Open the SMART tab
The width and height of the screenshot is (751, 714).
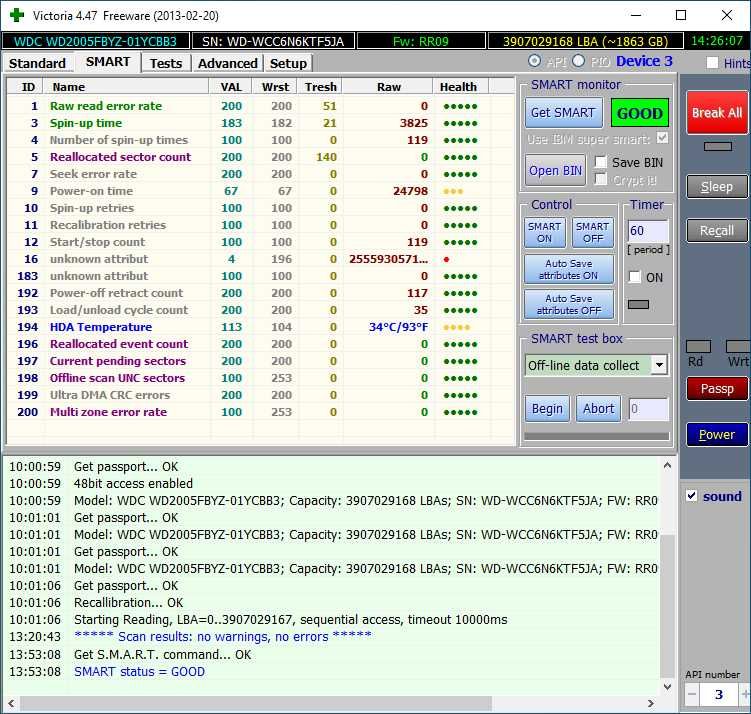pyautogui.click(x=108, y=62)
